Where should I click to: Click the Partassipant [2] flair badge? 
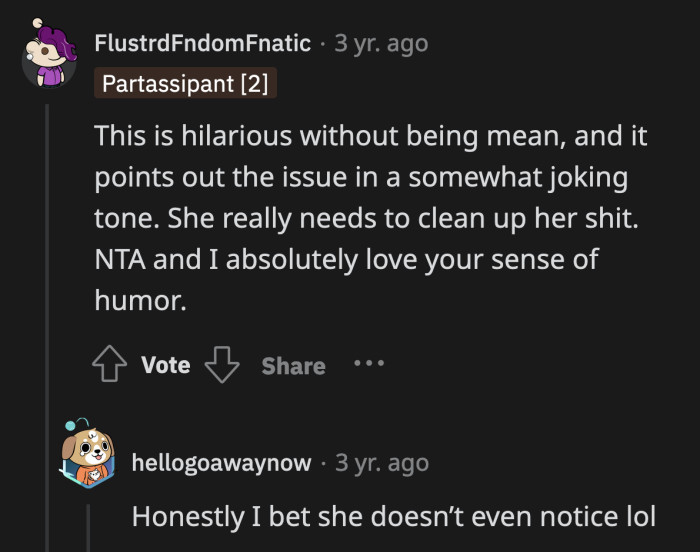[x=185, y=84]
